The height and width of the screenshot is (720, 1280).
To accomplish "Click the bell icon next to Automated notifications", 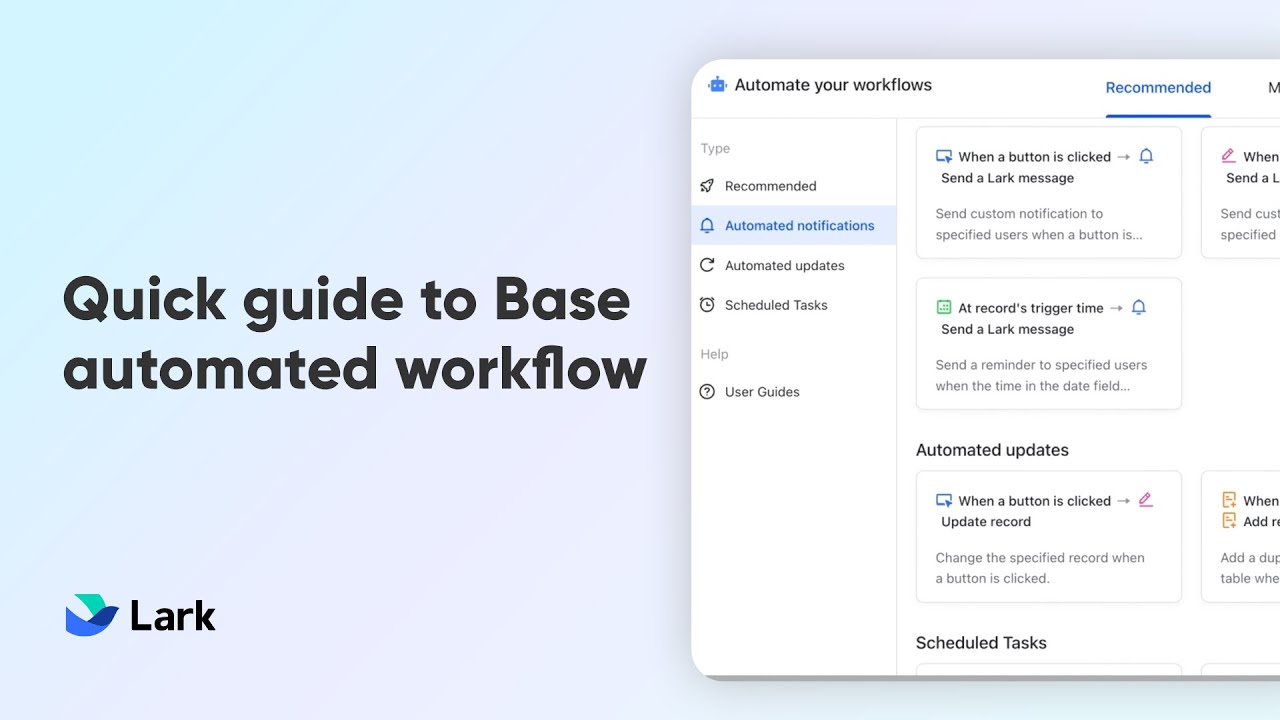I will coord(707,226).
